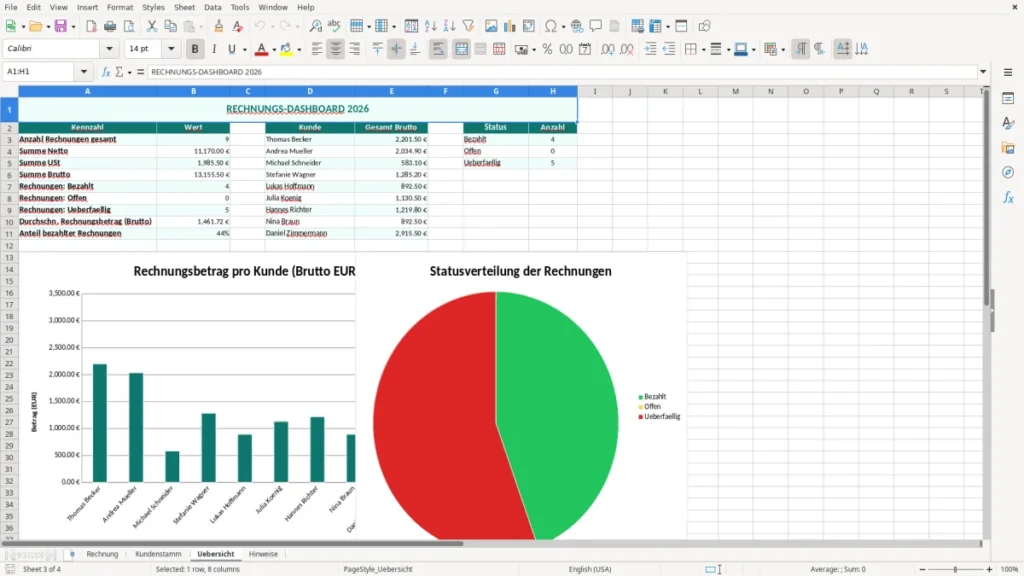This screenshot has height=576, width=1024.
Task: Select column A header
Action: point(88,91)
